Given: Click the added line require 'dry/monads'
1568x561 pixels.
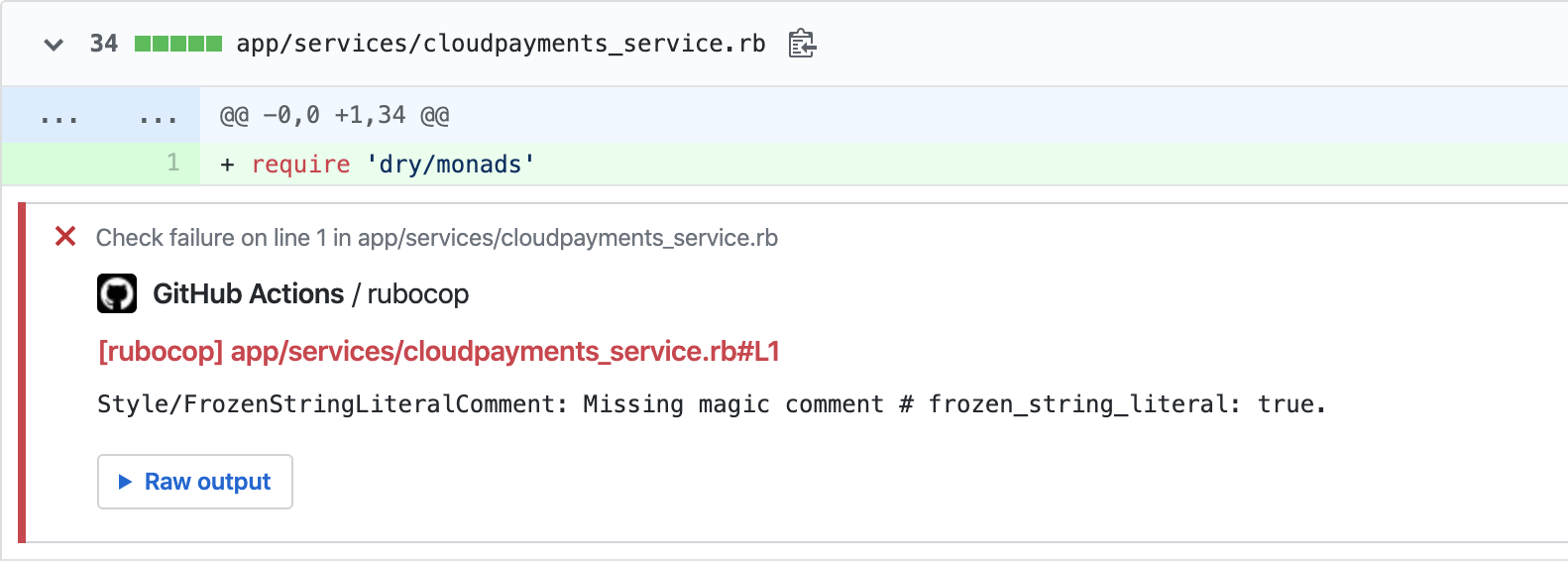Looking at the screenshot, I should (392, 165).
